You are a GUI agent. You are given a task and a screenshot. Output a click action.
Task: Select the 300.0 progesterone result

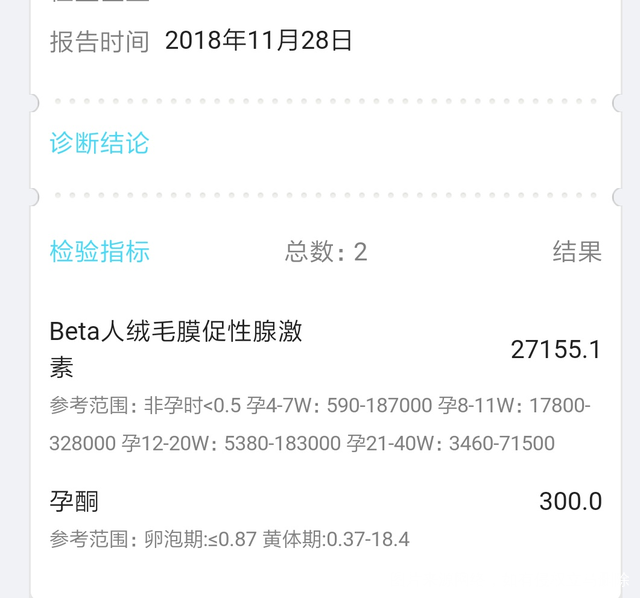tap(570, 501)
